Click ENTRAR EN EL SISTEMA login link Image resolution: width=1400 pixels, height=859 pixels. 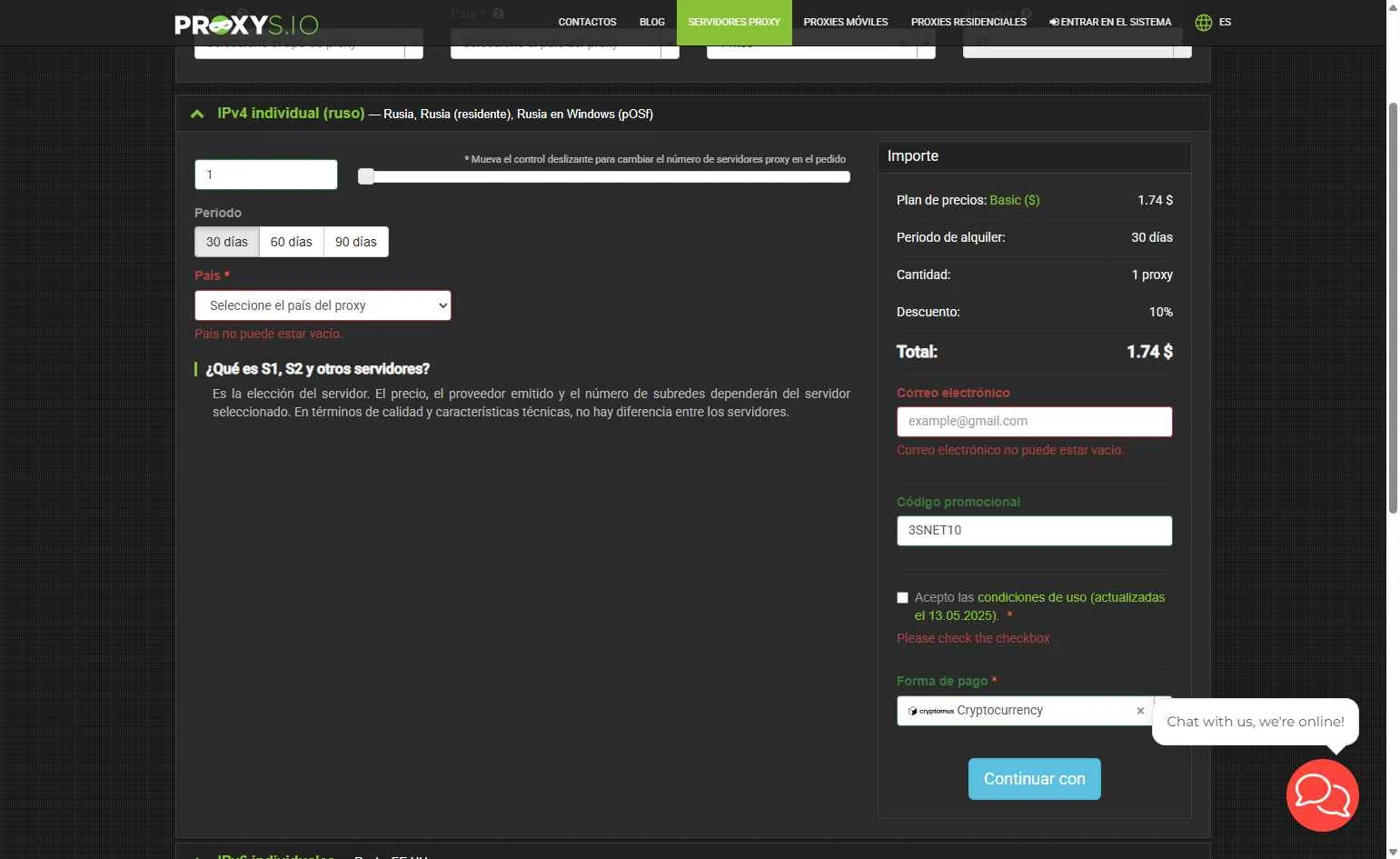click(x=1110, y=22)
